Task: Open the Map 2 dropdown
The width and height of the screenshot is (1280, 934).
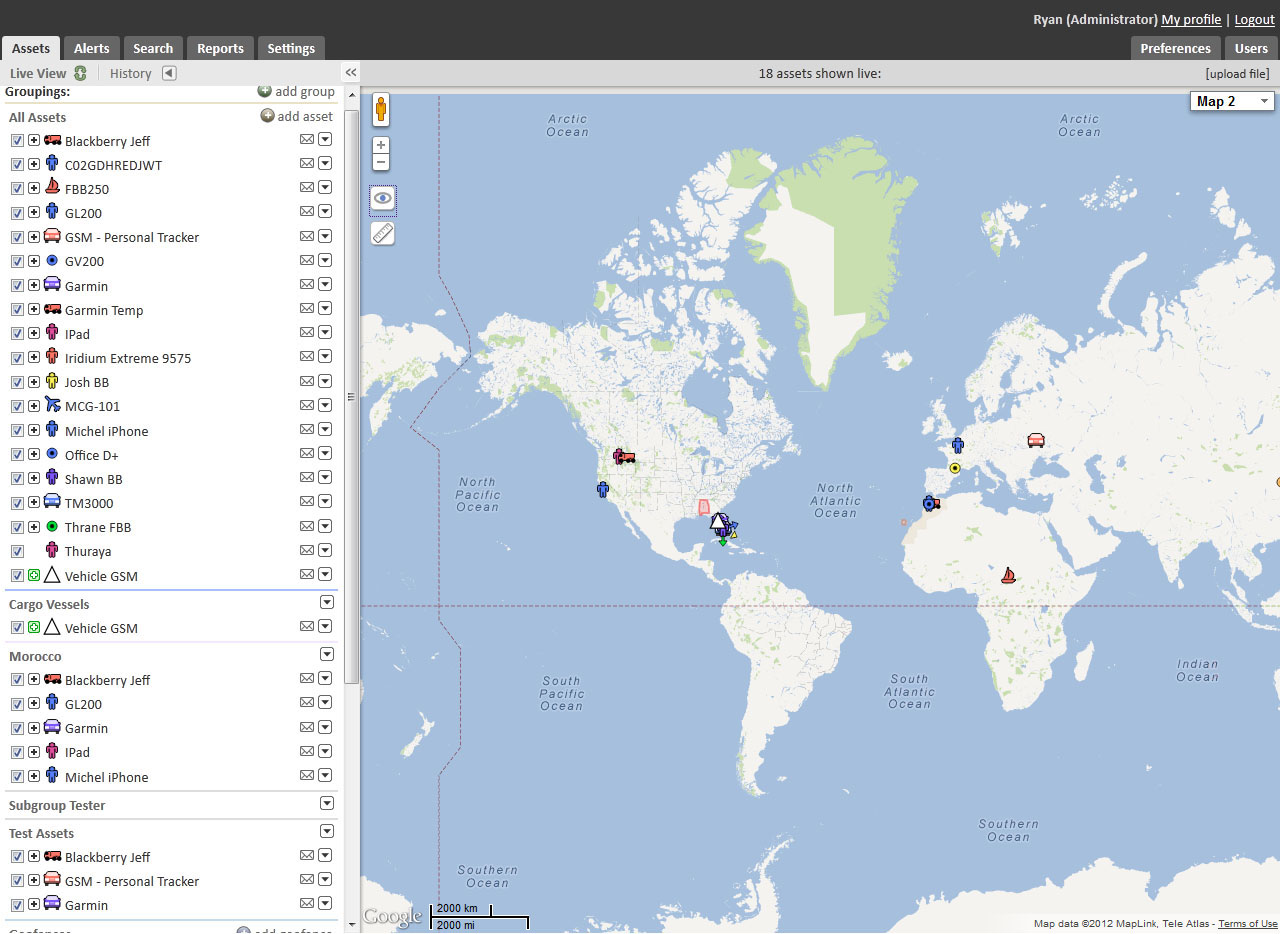Action: tap(1232, 101)
